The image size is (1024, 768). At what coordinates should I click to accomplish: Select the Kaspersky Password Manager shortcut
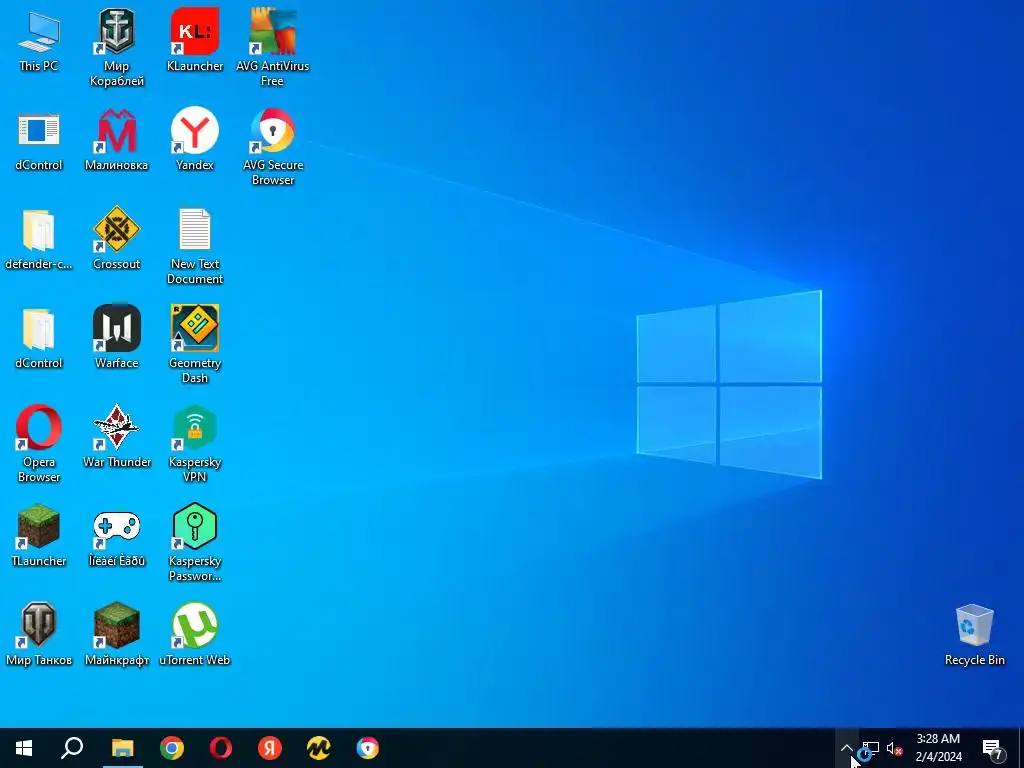pyautogui.click(x=195, y=544)
